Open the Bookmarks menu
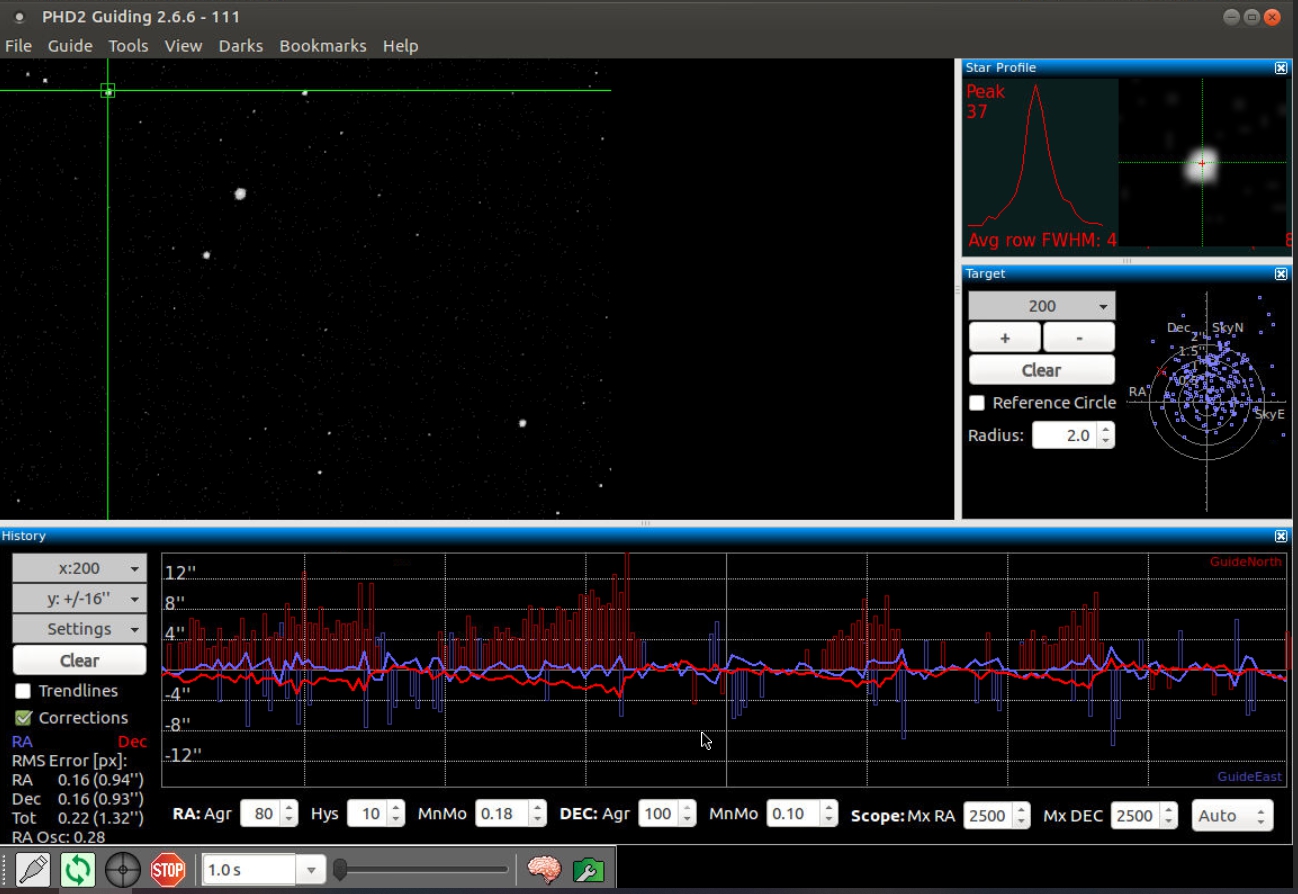 (323, 46)
